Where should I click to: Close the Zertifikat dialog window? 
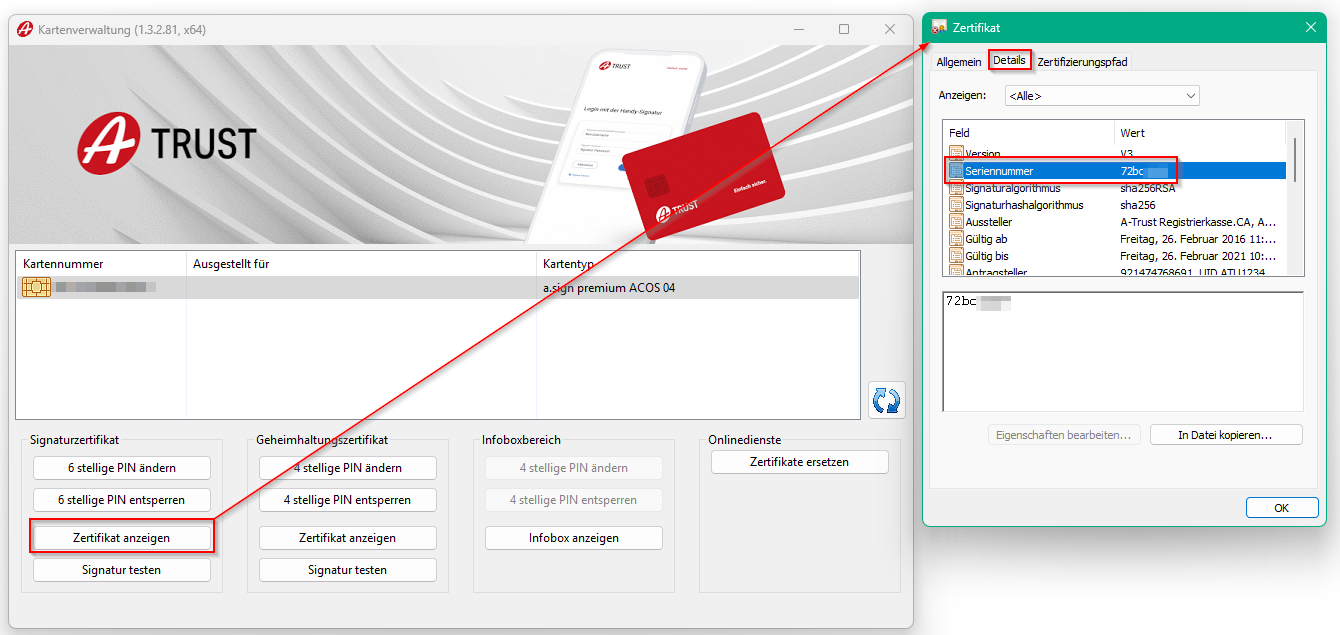pos(1309,28)
